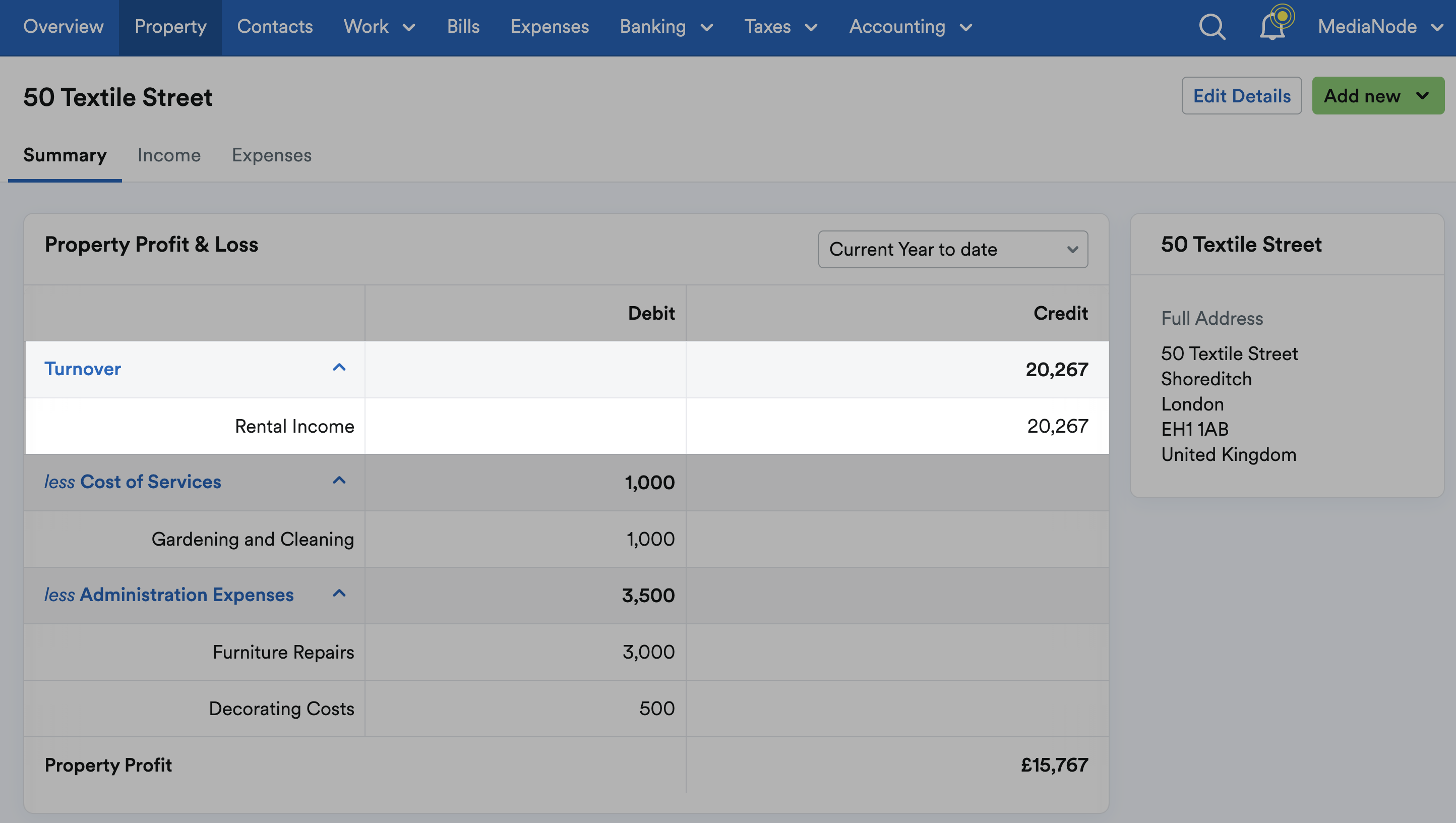Open the search magnifier icon
The image size is (1456, 823).
[1212, 27]
